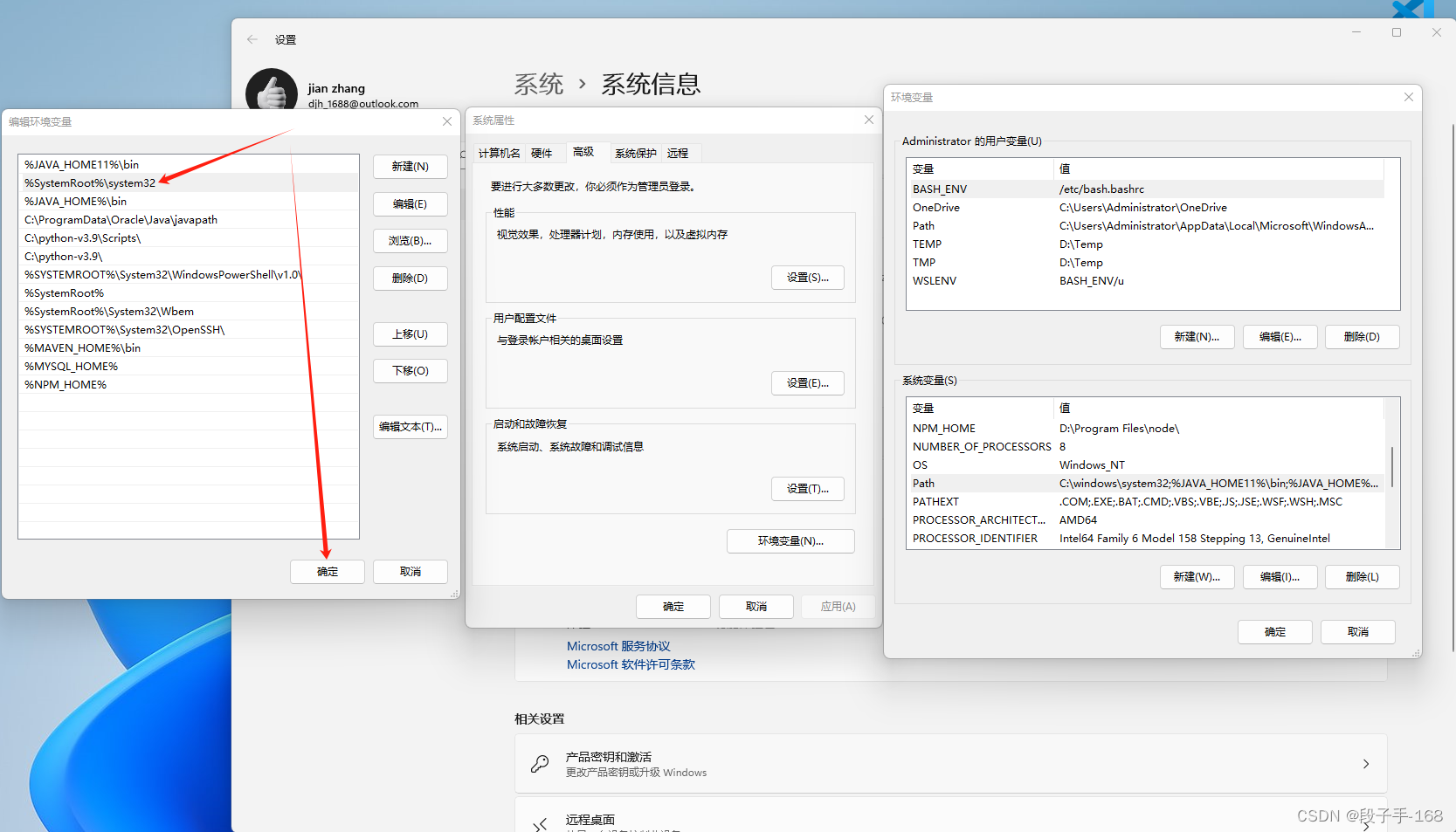The width and height of the screenshot is (1456, 832).
Task: Move the entry down with 下移(O)
Action: (x=411, y=371)
